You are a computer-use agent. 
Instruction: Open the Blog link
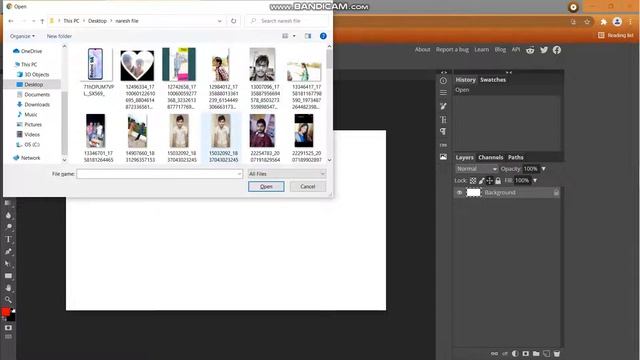pyautogui.click(x=500, y=50)
